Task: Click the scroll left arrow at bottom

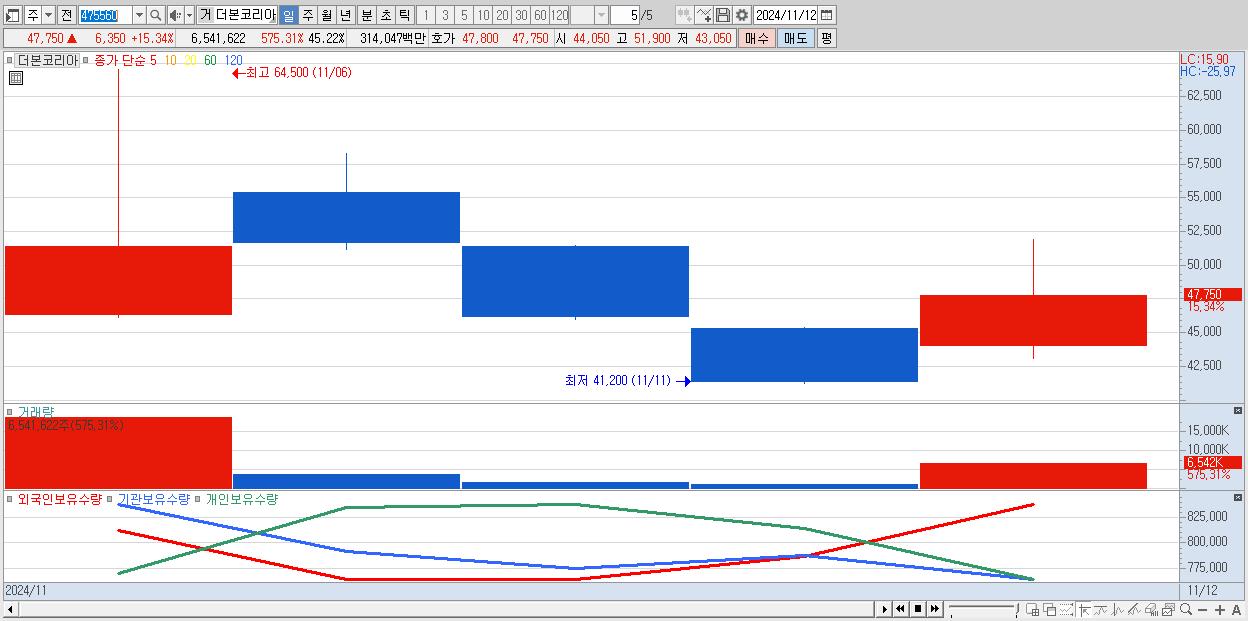Action: coord(10,609)
